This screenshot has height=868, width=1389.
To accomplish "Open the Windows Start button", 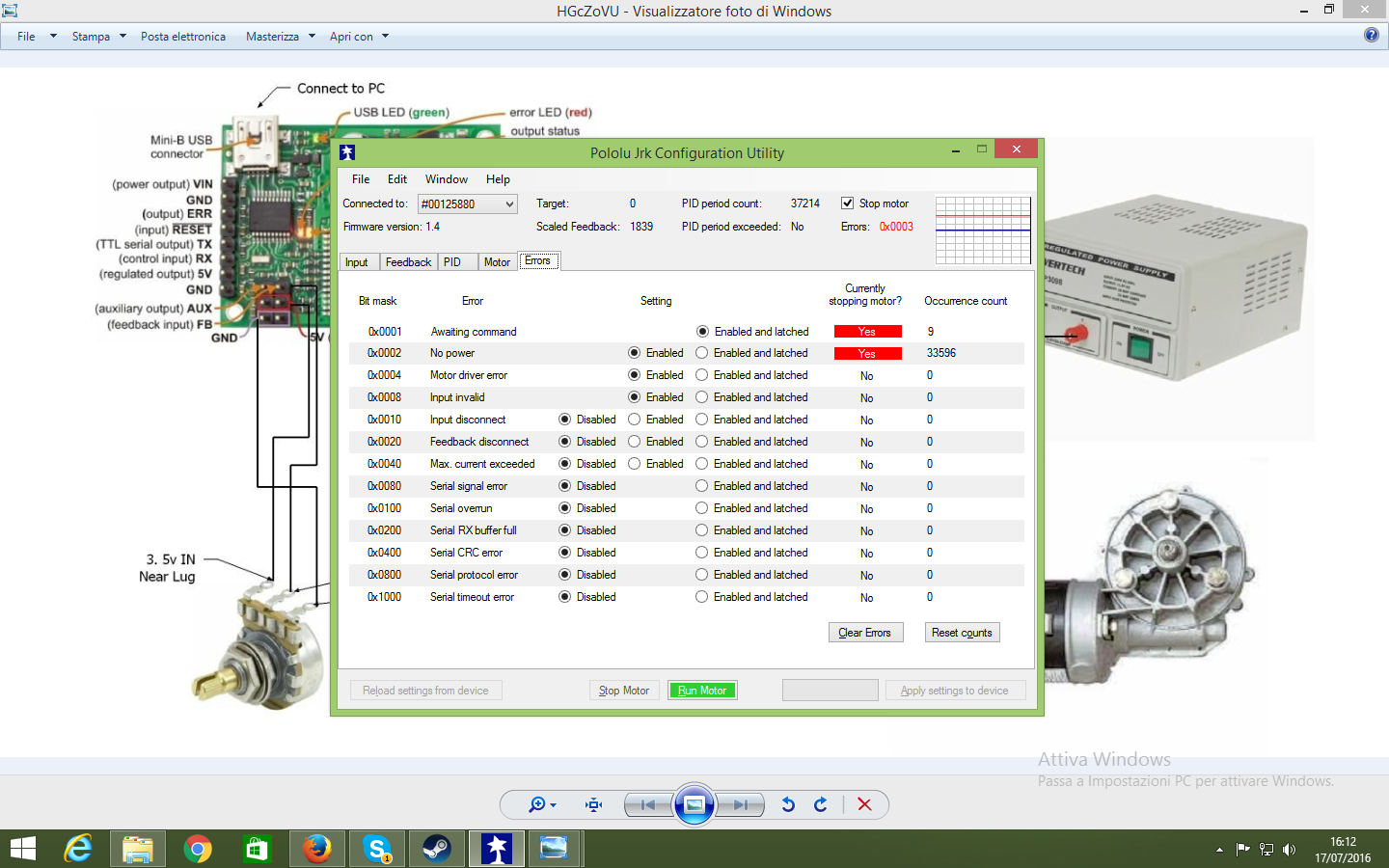I will tap(22, 849).
